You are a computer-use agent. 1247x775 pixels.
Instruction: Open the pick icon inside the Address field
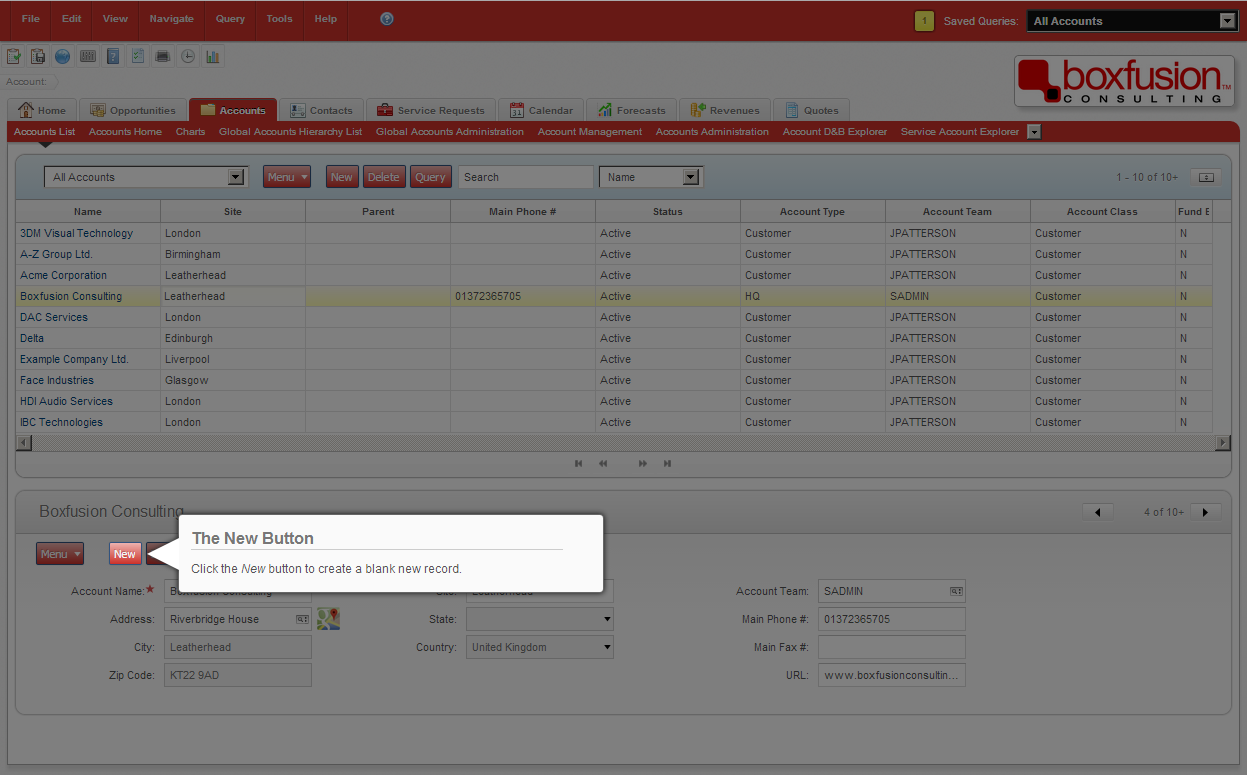coord(302,620)
